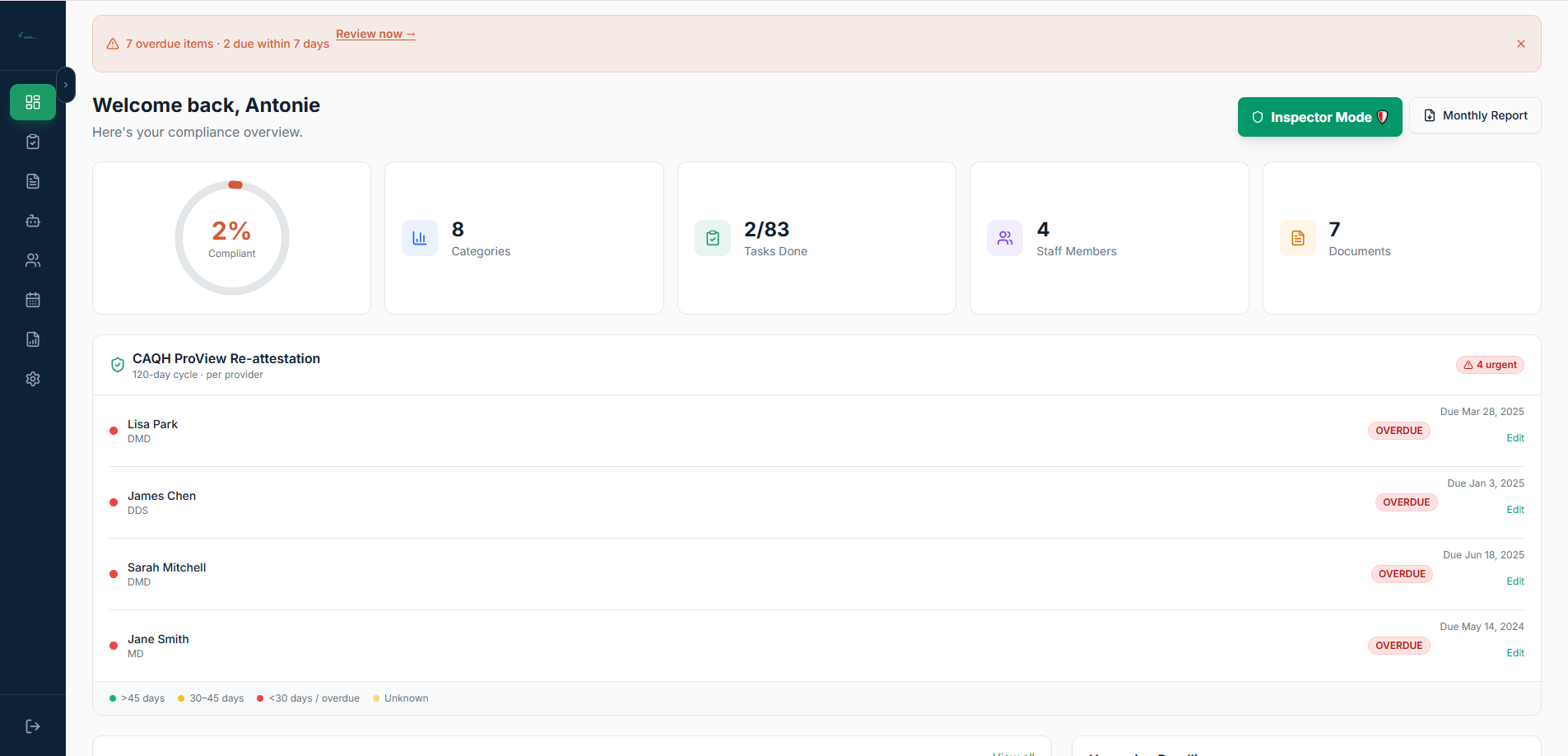This screenshot has height=756, width=1568.
Task: Open the settings gear sidebar icon
Action: [x=33, y=379]
